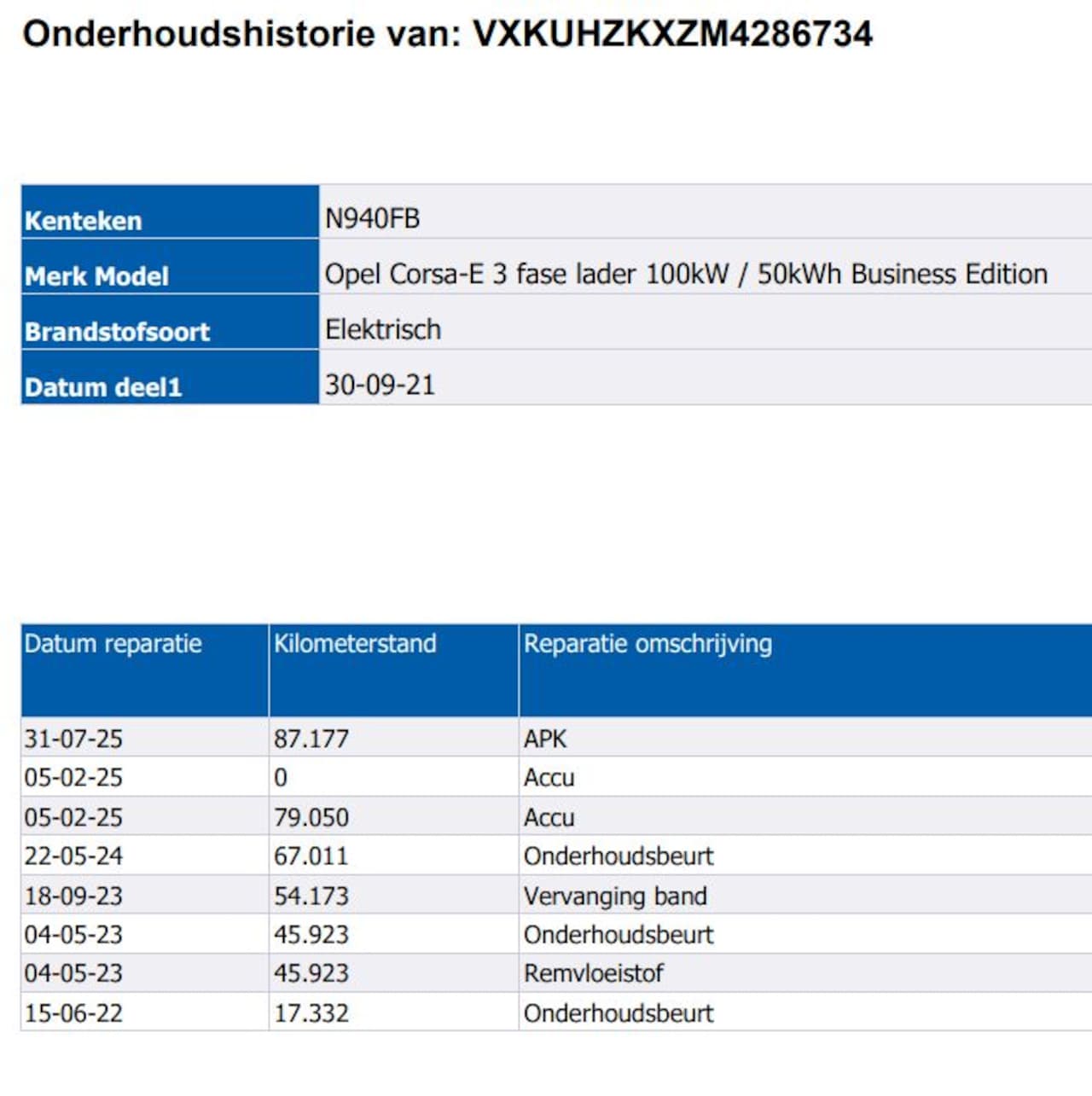Select the repair date 31-07-25

pyautogui.click(x=73, y=739)
